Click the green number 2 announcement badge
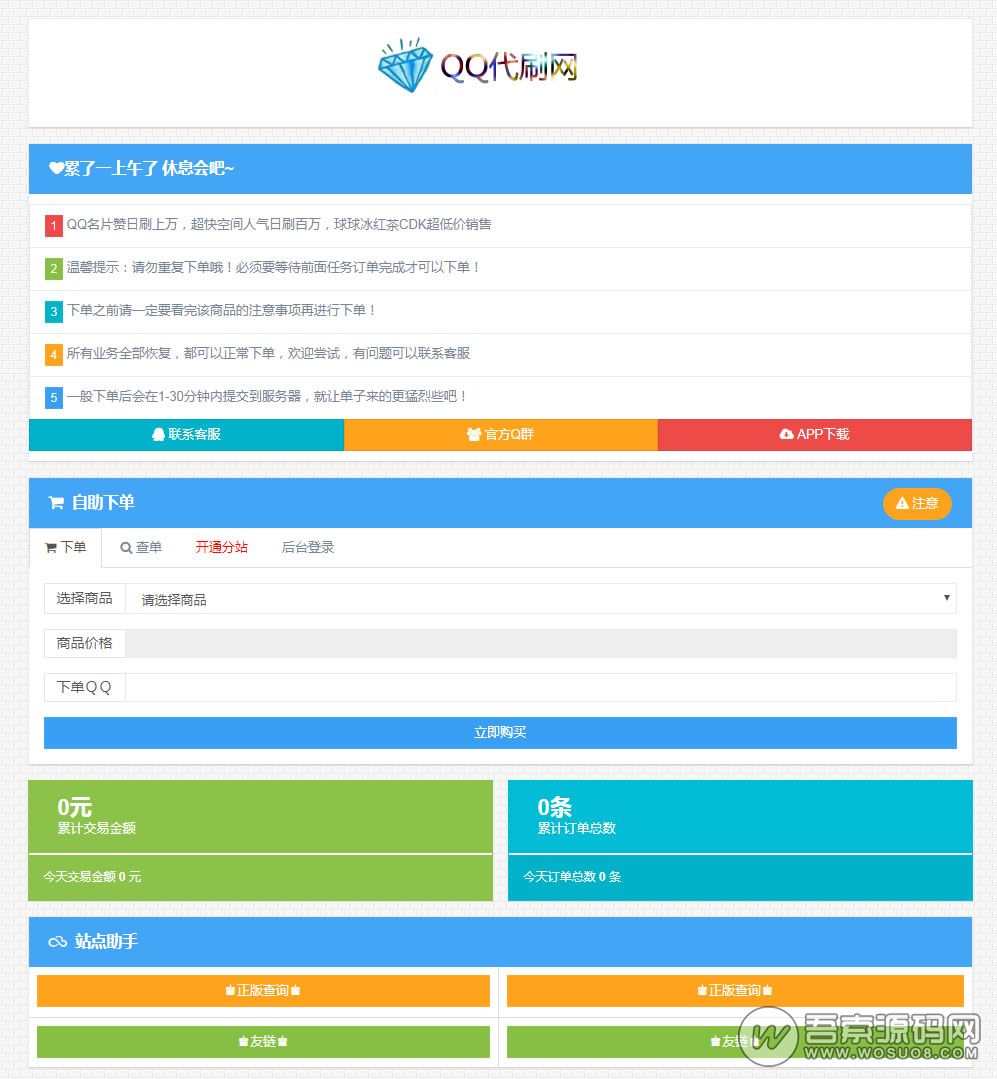This screenshot has height=1079, width=997. click(54, 269)
